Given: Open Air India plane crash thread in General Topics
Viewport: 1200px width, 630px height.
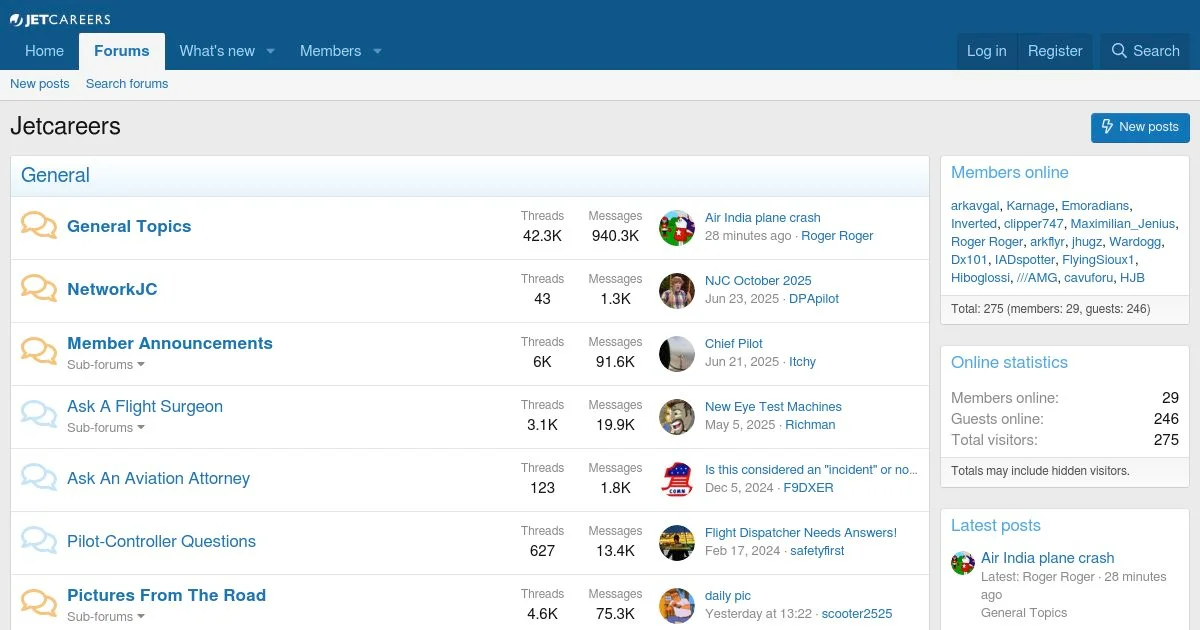Looking at the screenshot, I should pyautogui.click(x=762, y=218).
